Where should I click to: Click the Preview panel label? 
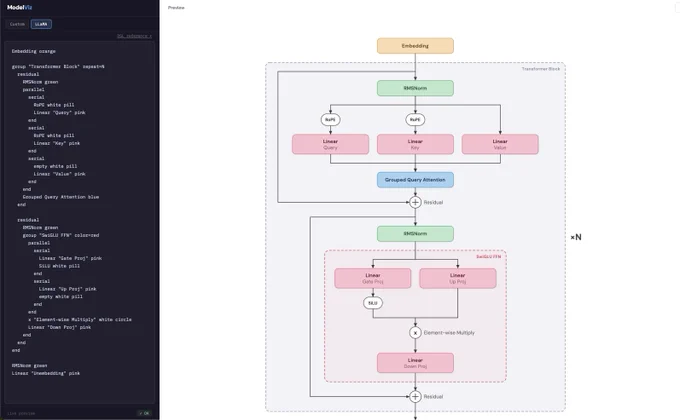coord(176,8)
